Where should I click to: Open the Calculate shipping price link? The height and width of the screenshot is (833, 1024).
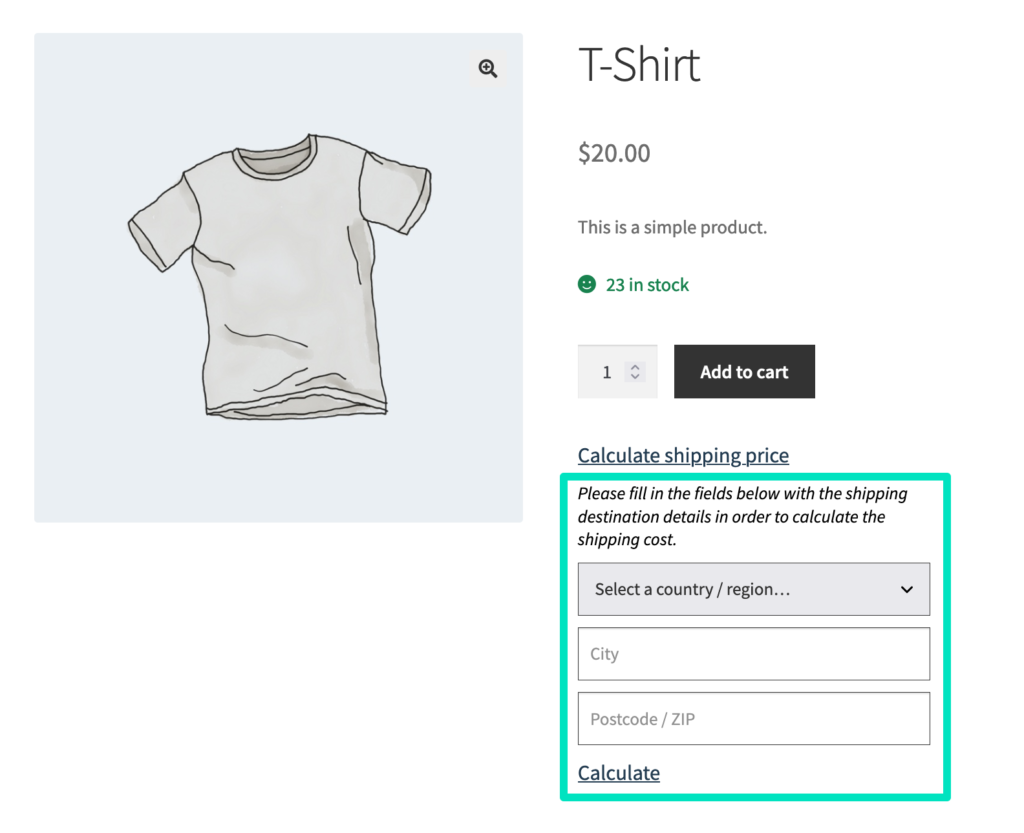683,456
